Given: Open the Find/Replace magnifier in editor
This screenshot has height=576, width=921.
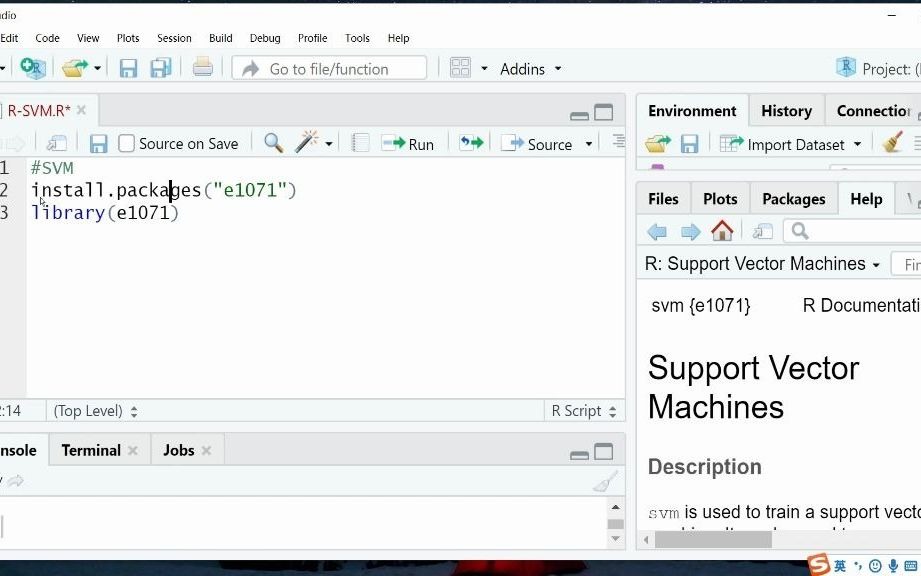Looking at the screenshot, I should point(273,144).
